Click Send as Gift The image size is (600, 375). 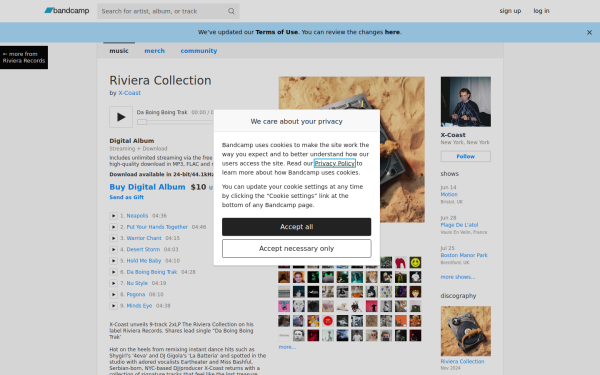click(127, 197)
